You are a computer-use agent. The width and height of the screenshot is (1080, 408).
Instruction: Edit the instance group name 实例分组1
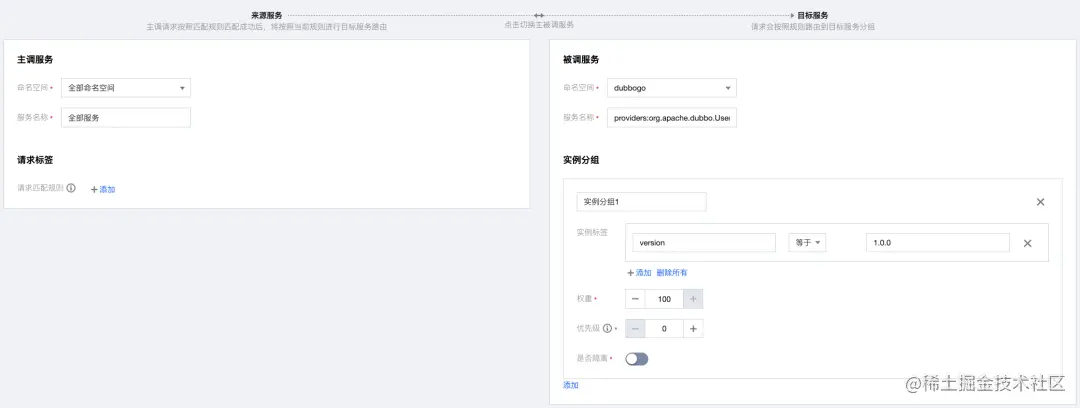(641, 202)
